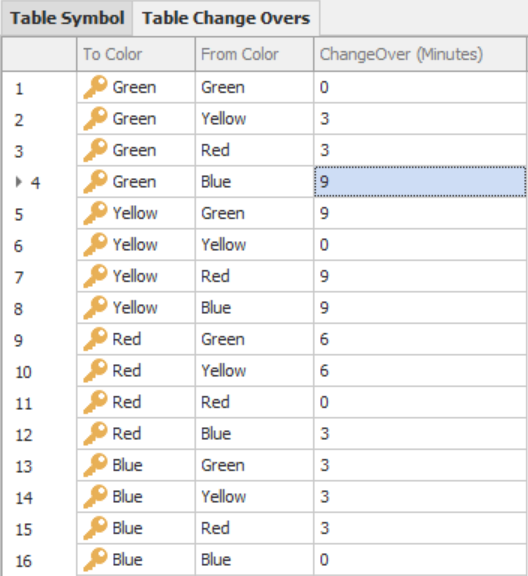
Task: Click the key icon in row 5
Action: pyautogui.click(x=95, y=213)
